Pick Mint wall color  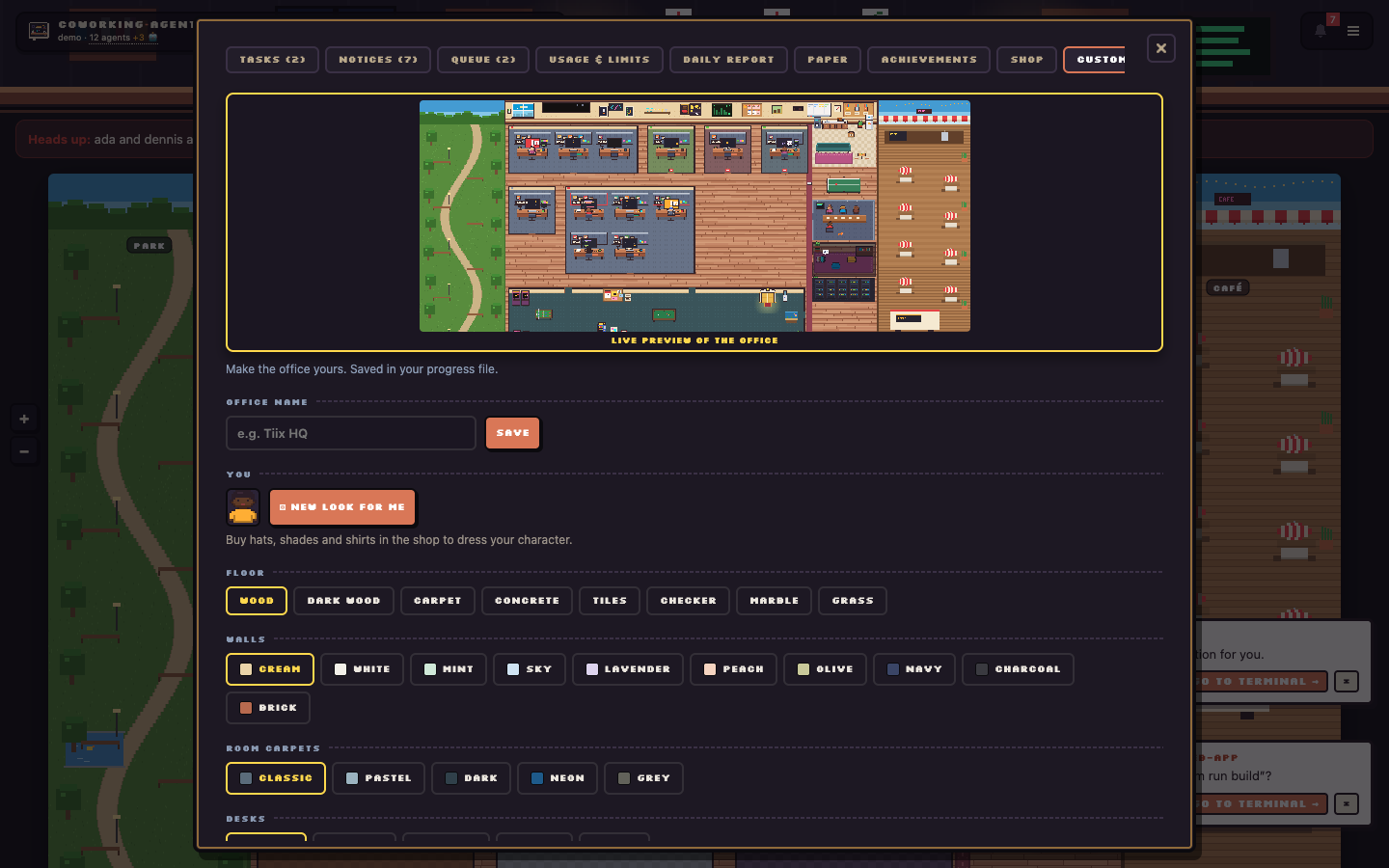(449, 669)
